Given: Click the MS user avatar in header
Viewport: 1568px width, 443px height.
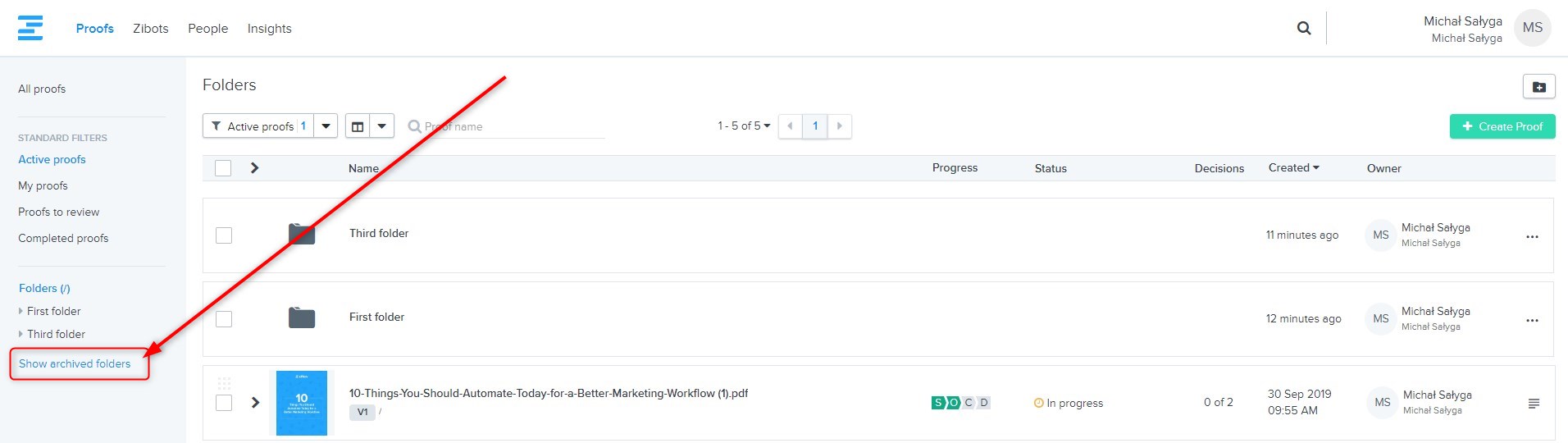Looking at the screenshot, I should [1532, 28].
